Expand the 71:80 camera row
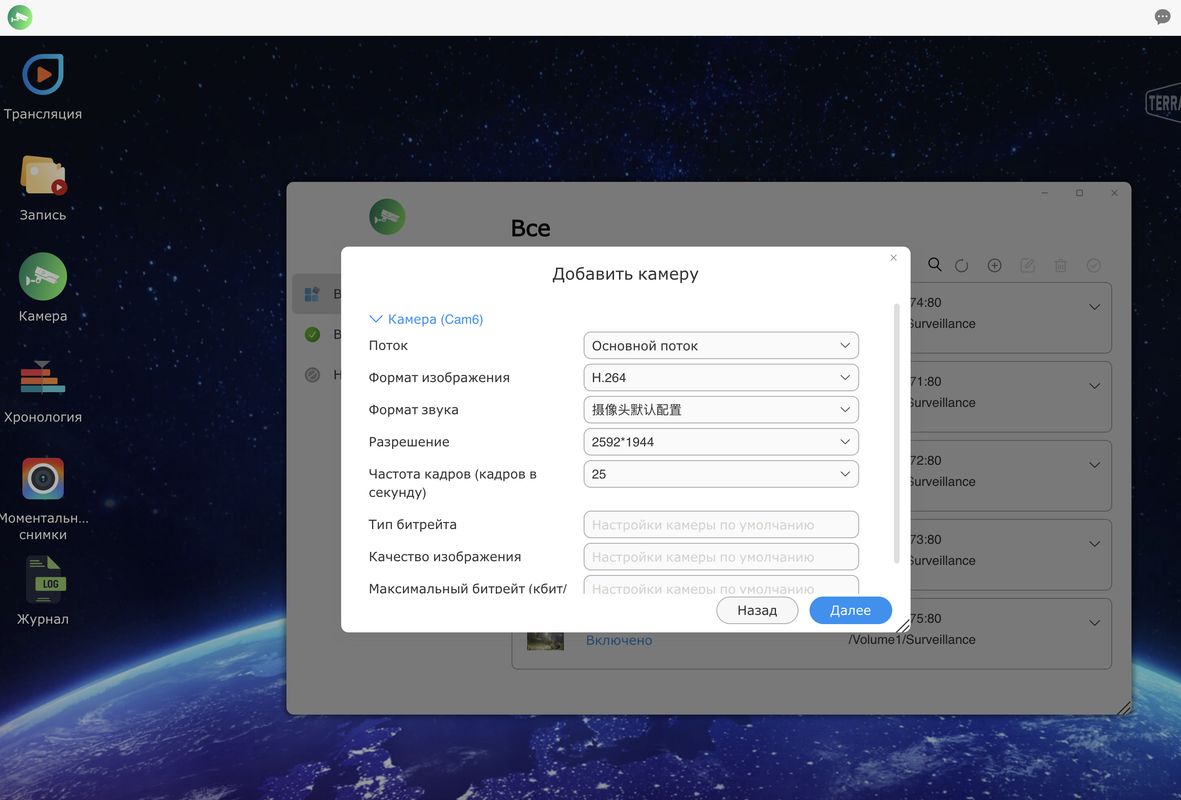The image size is (1181, 800). [1094, 386]
